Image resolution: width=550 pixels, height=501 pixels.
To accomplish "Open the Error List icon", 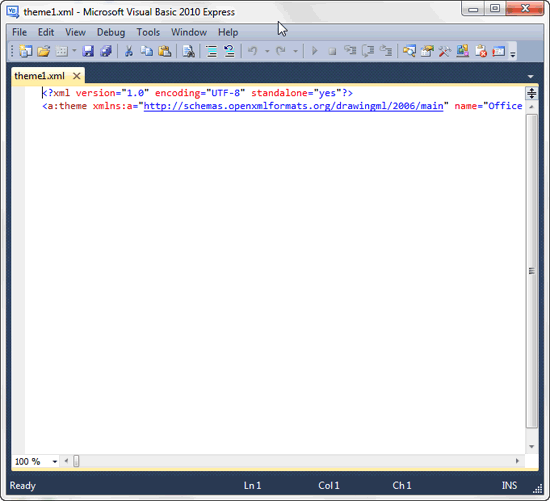I will pos(481,51).
